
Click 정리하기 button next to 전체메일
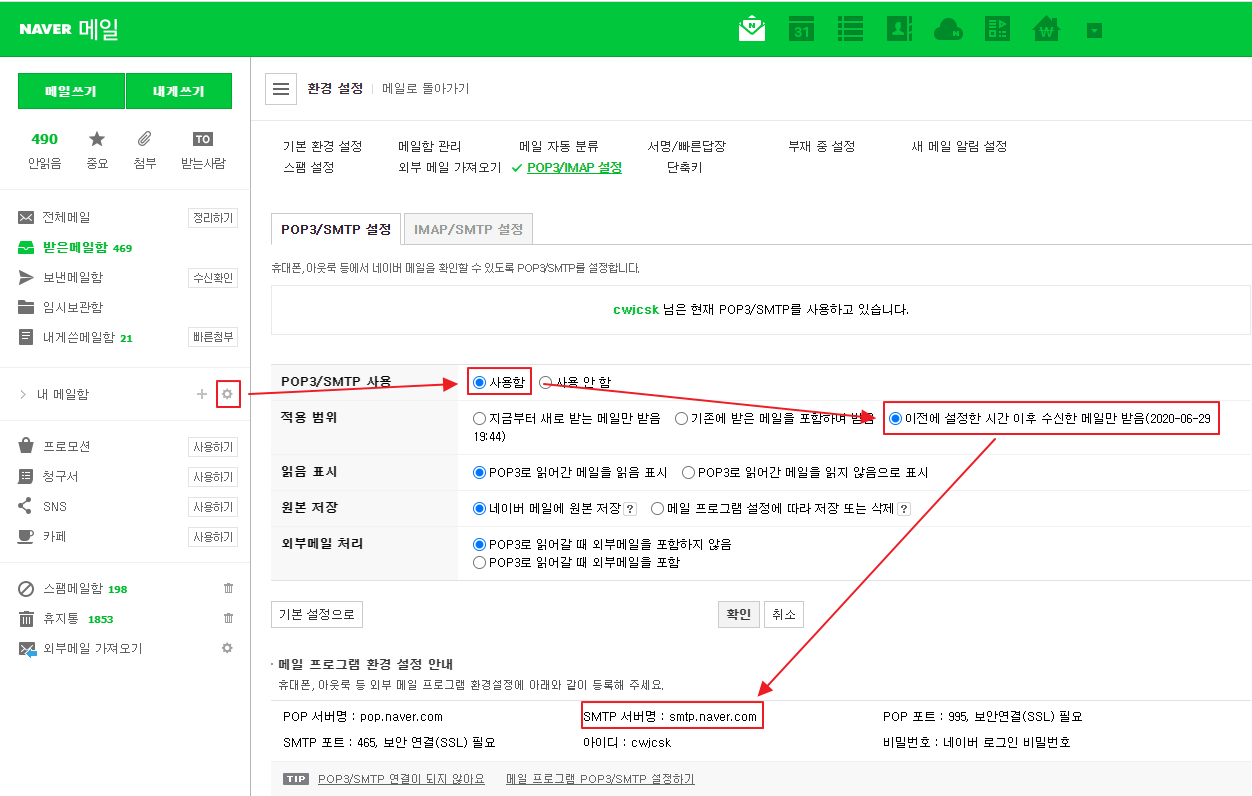[x=213, y=218]
